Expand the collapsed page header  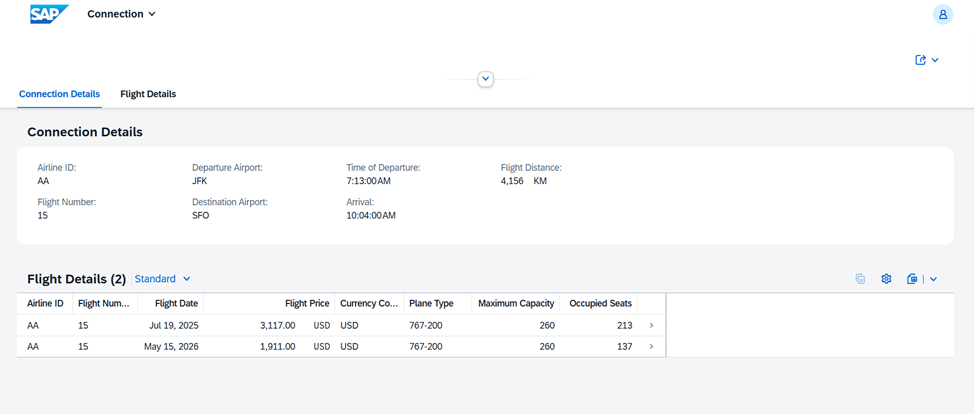point(486,79)
